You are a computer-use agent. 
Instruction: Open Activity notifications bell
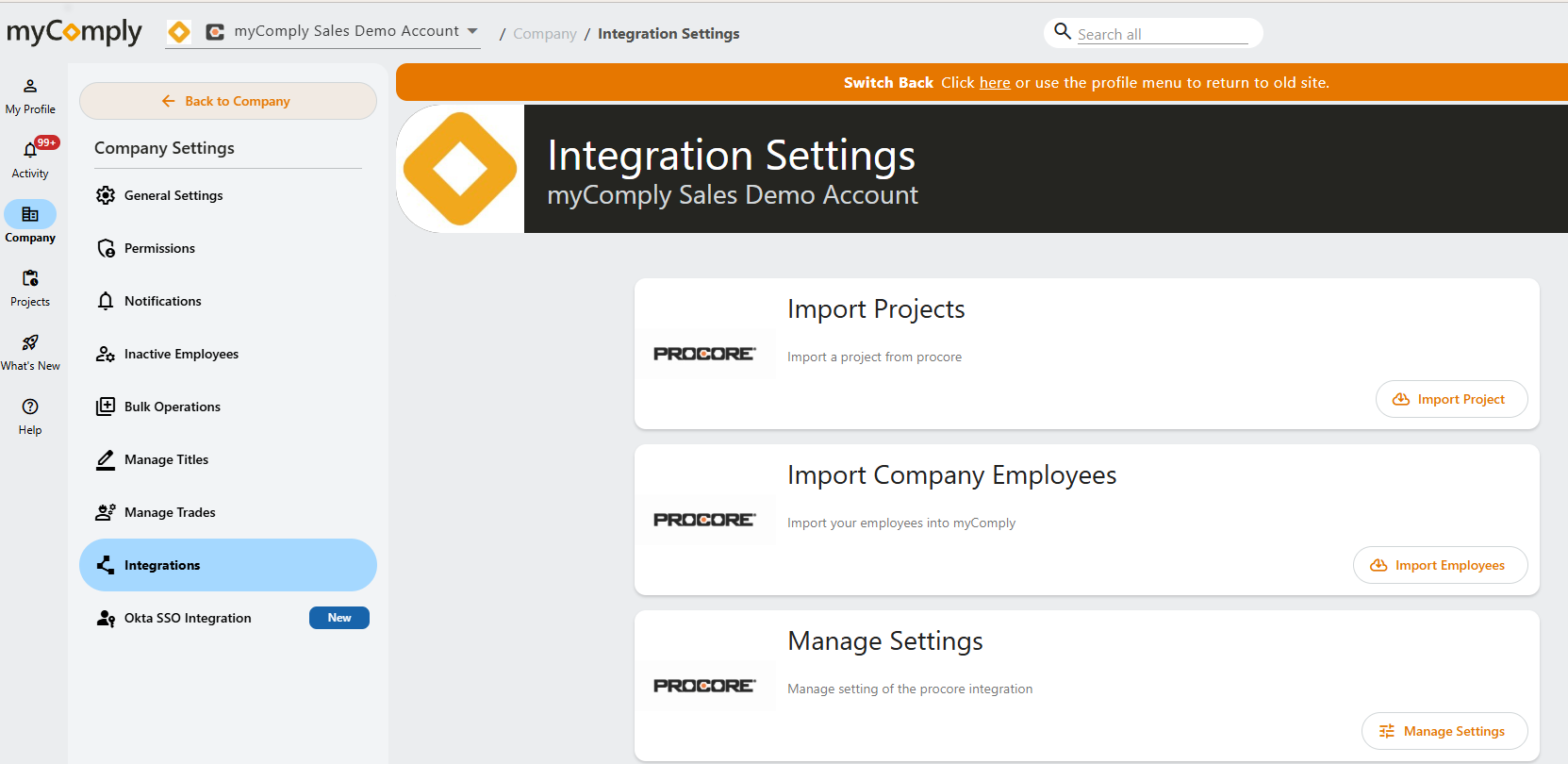[x=30, y=150]
